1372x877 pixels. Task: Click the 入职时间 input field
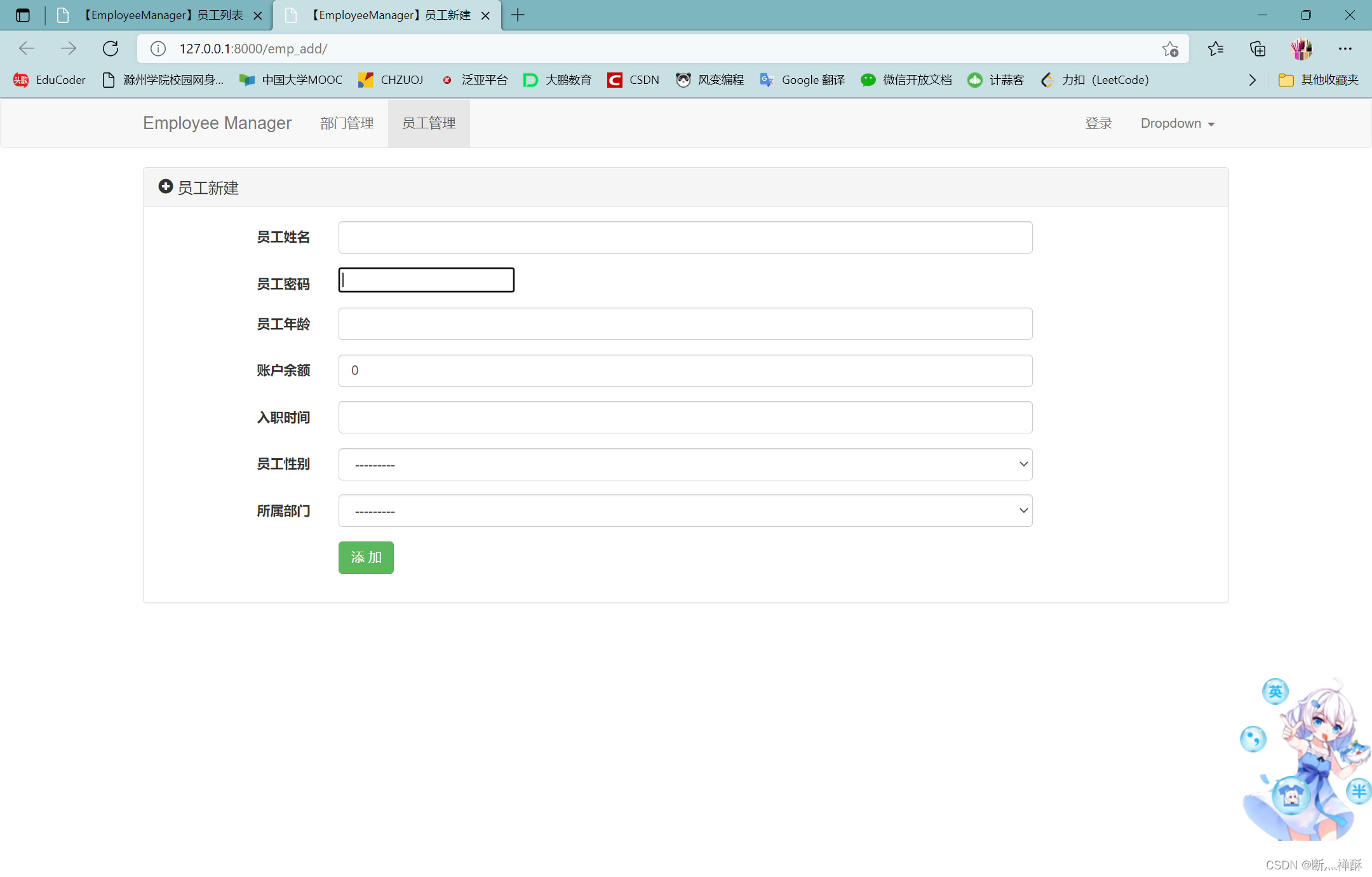point(685,418)
